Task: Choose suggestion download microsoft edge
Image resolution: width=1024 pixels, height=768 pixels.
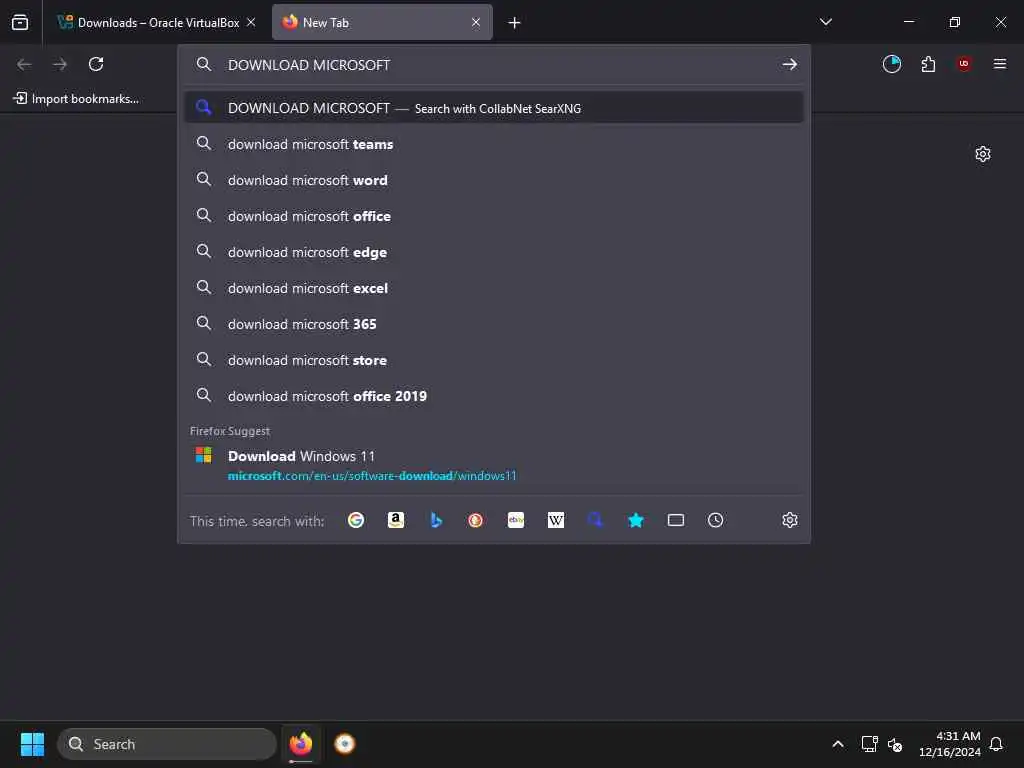Action: [494, 252]
